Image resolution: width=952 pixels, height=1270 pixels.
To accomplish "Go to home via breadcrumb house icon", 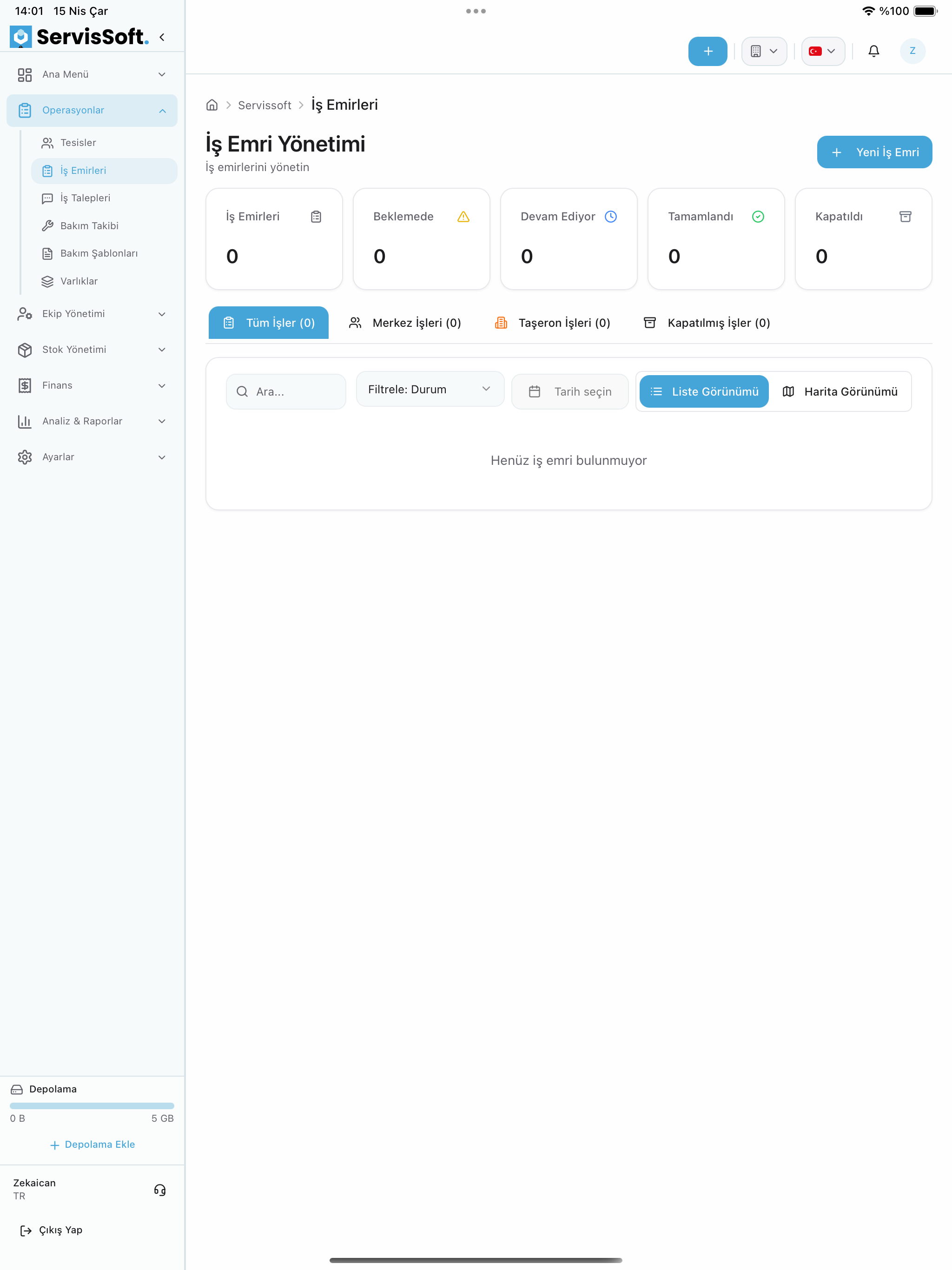I will [212, 105].
